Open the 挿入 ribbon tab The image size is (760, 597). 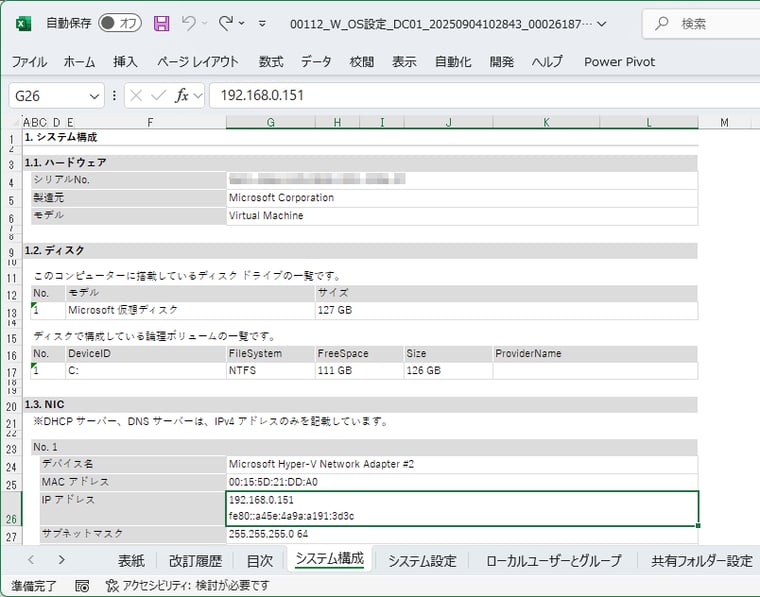(125, 62)
